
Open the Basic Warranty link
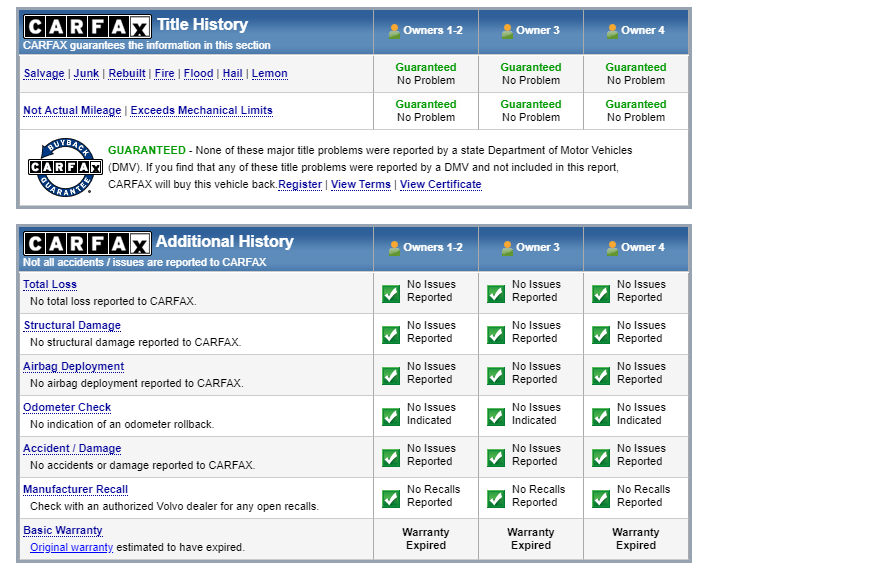63,530
